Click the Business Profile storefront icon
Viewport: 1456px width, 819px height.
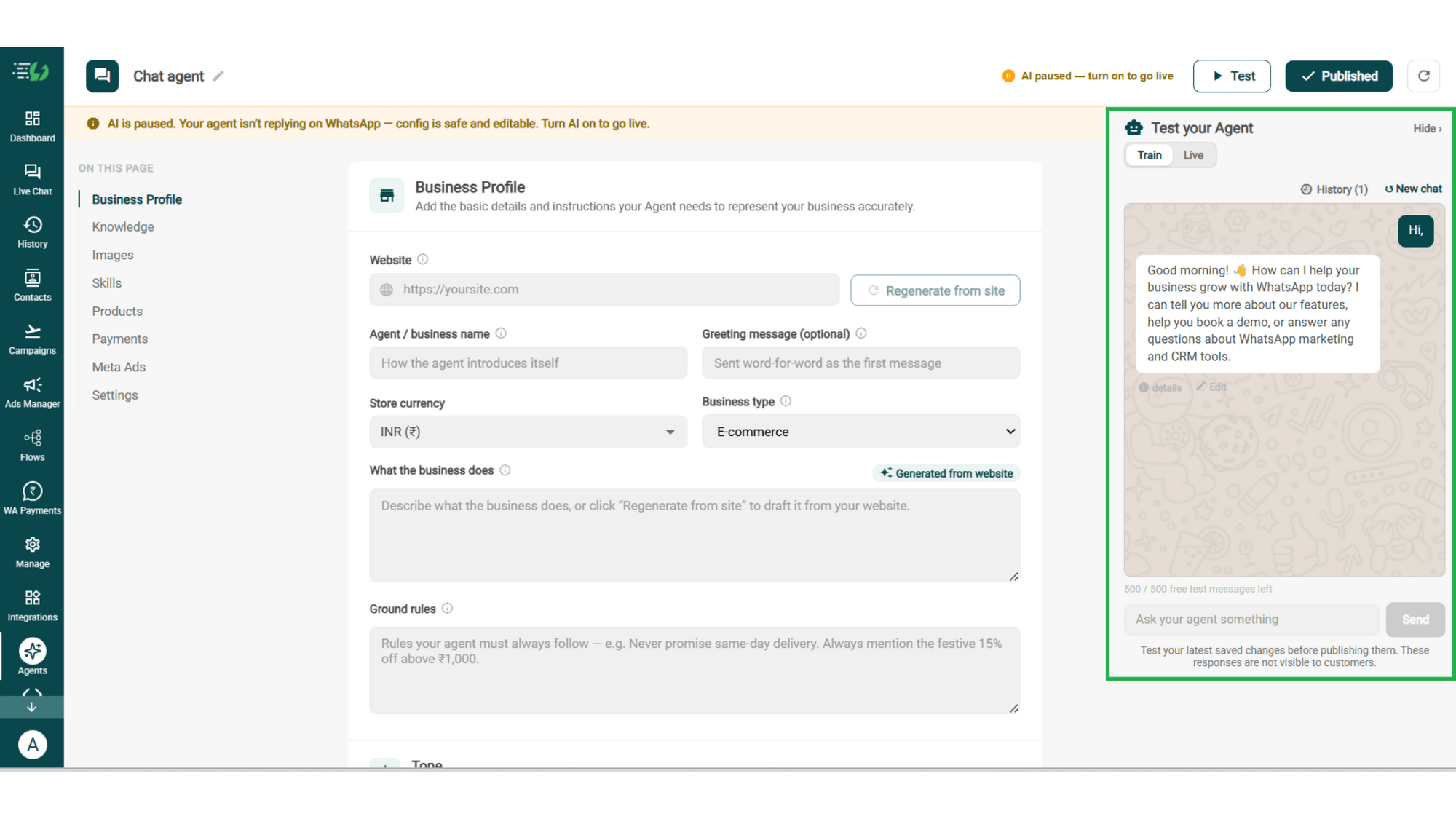coord(387,195)
